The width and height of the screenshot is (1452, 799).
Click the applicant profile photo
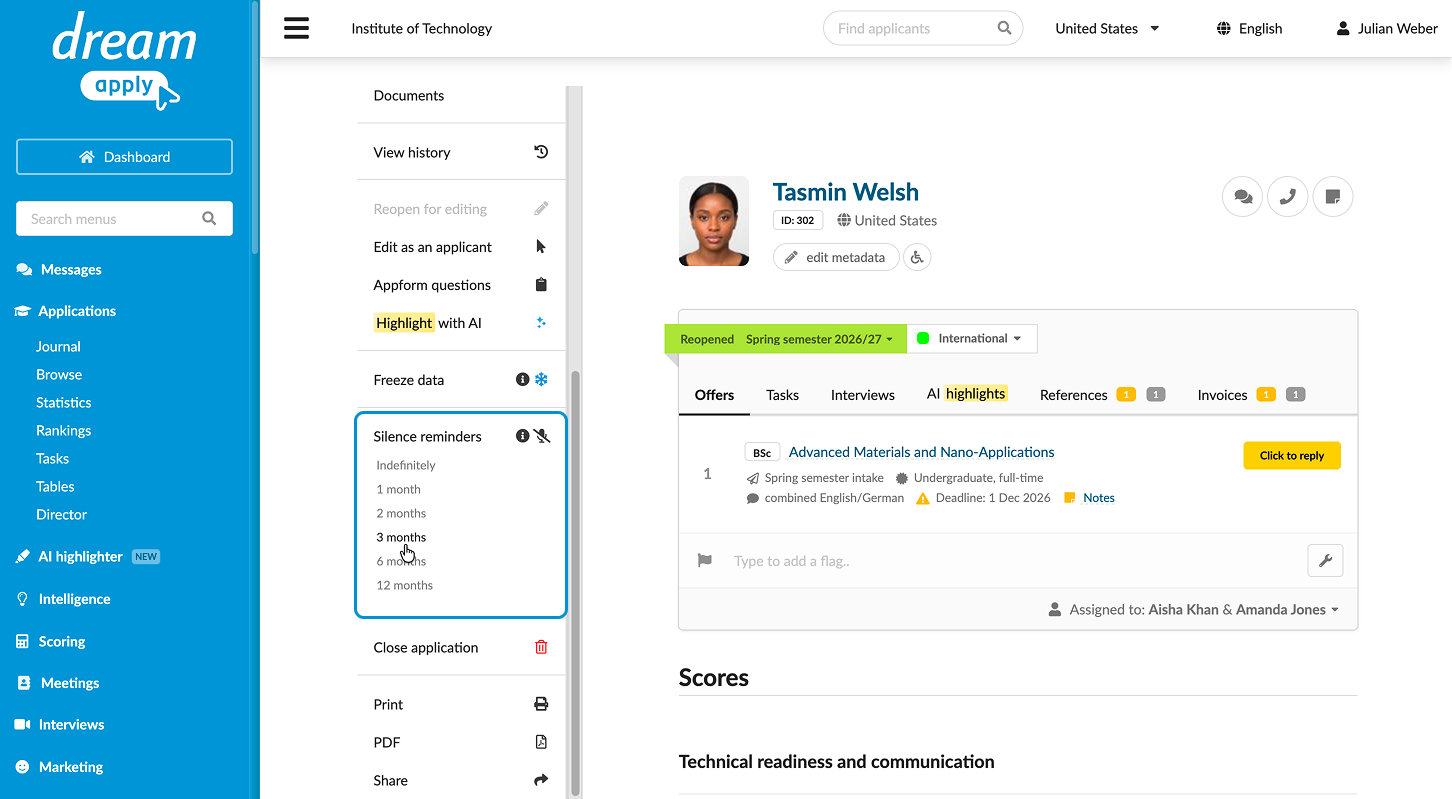coord(714,221)
